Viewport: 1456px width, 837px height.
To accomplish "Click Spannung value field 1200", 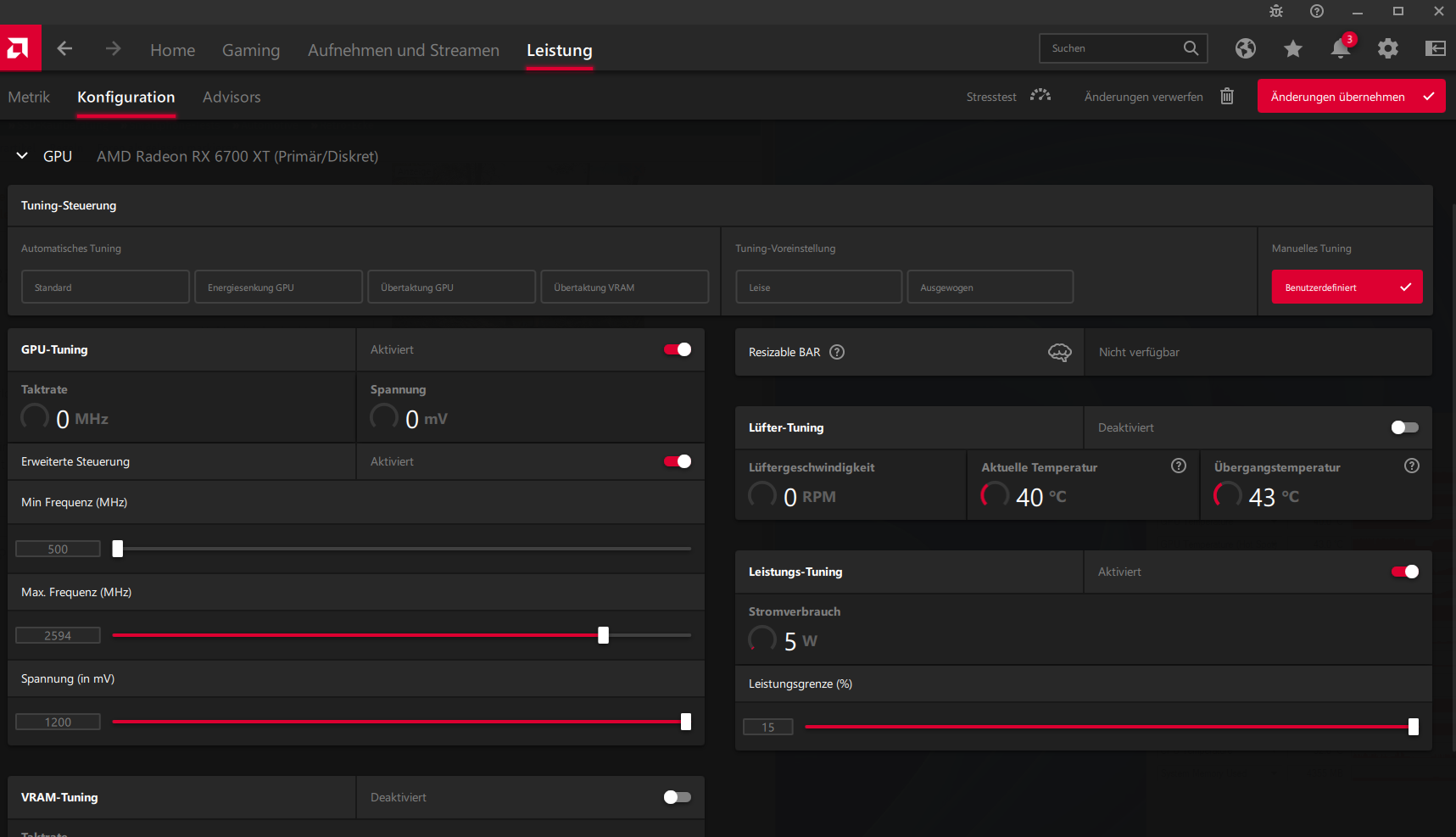I will [x=58, y=722].
